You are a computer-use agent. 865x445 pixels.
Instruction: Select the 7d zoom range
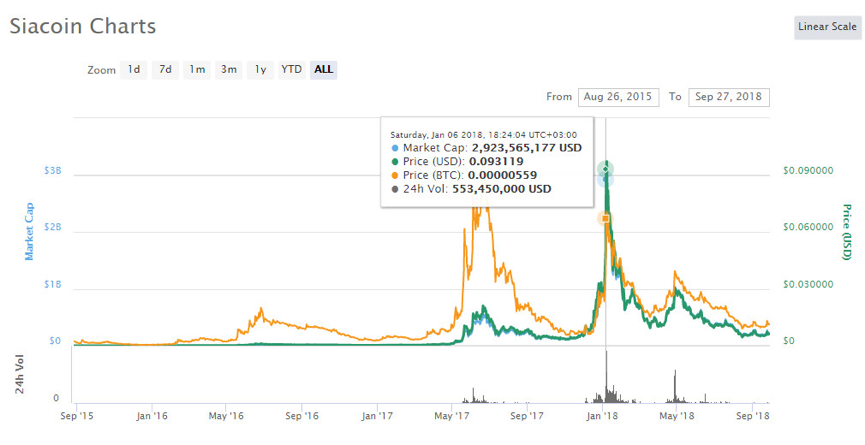165,69
